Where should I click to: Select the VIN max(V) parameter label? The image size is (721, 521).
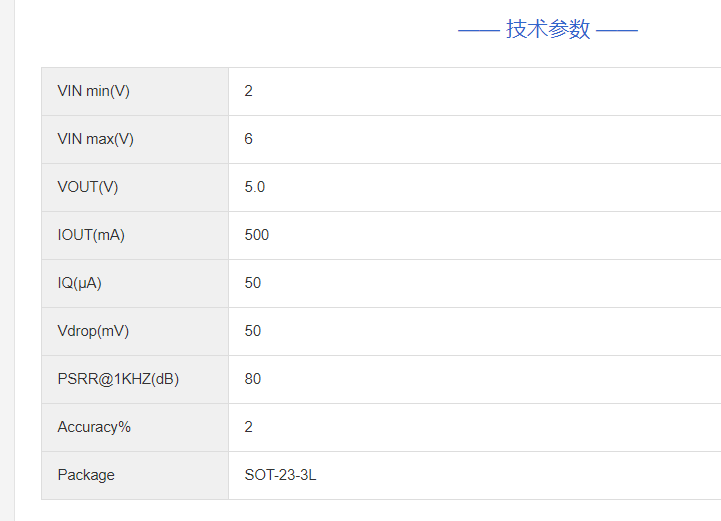96,139
